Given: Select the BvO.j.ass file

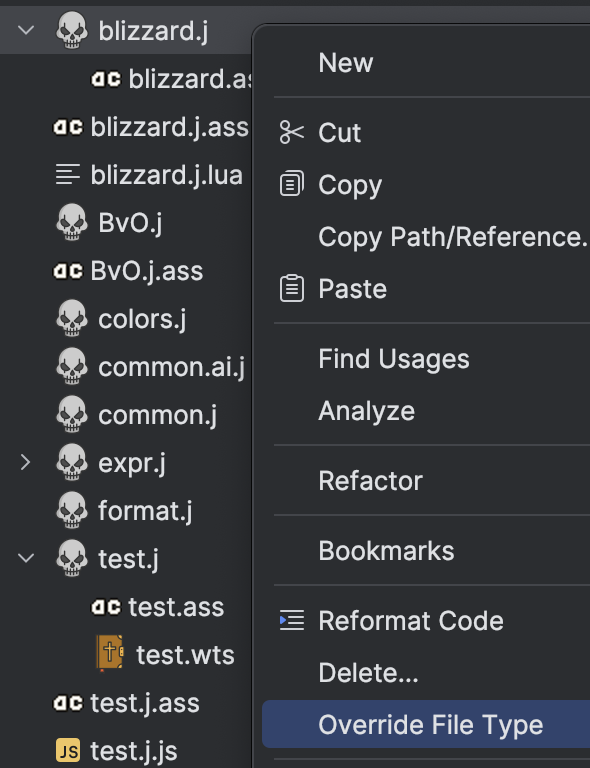Looking at the screenshot, I should 146,271.
